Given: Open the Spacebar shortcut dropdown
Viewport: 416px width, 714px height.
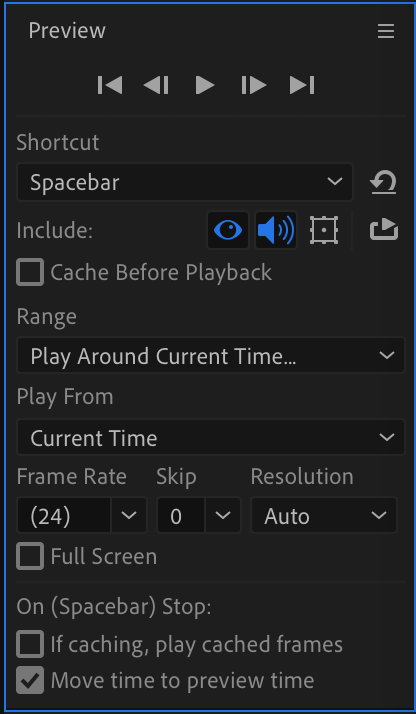Looking at the screenshot, I should point(185,182).
